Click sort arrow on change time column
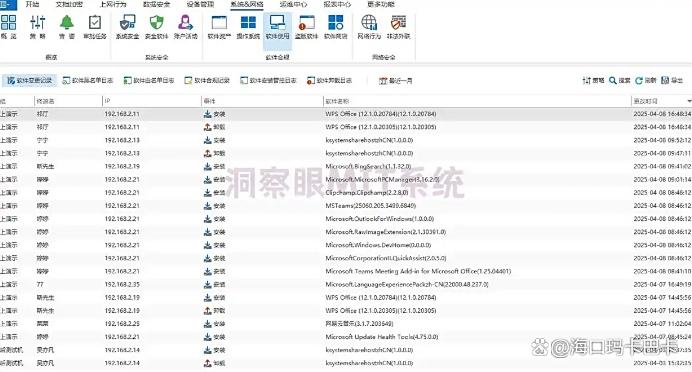 pos(689,101)
